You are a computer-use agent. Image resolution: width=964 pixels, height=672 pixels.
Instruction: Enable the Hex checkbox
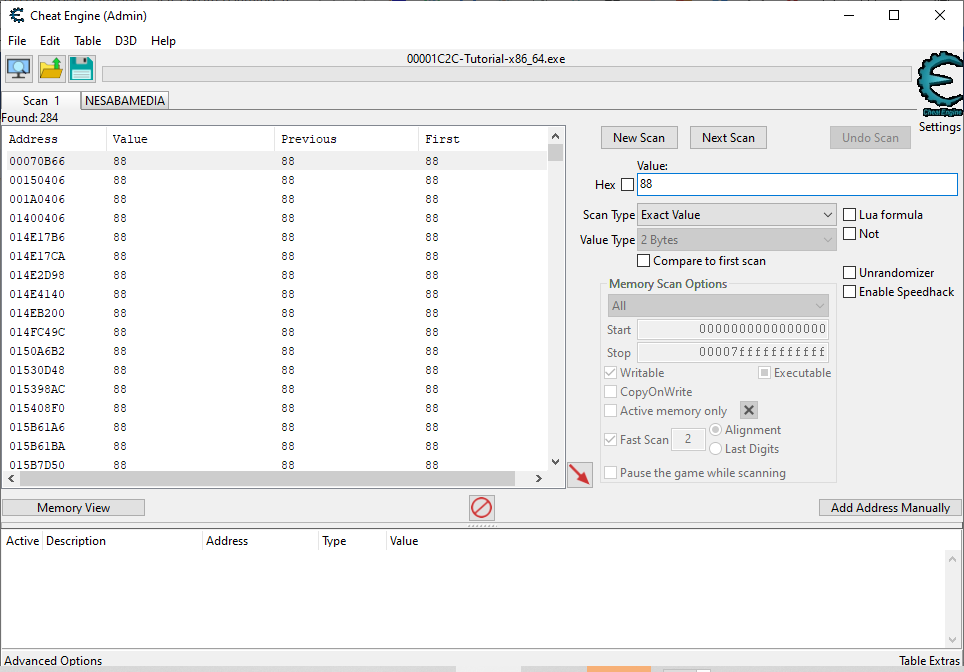pyautogui.click(x=627, y=185)
